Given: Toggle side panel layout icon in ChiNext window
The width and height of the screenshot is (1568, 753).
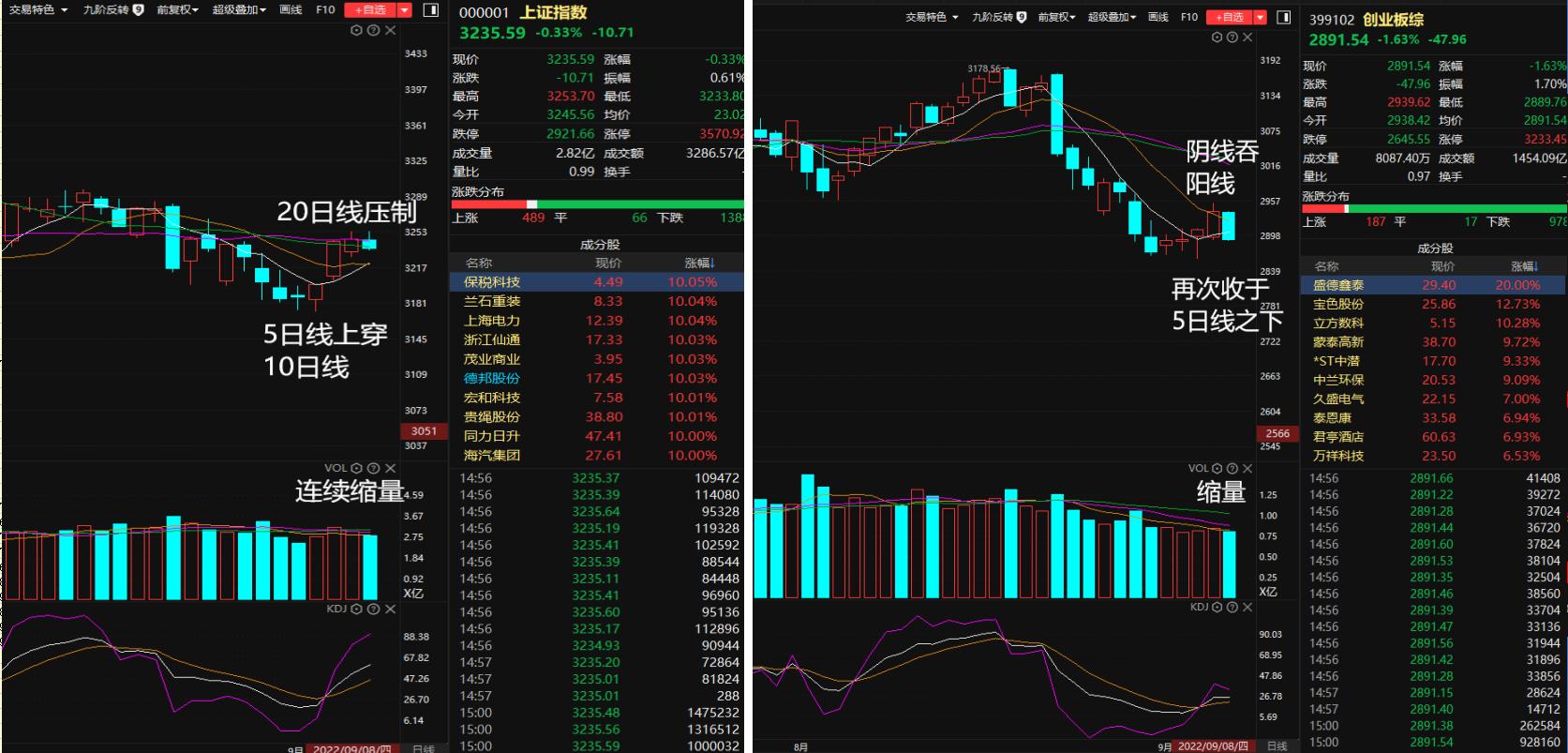Looking at the screenshot, I should [1284, 17].
